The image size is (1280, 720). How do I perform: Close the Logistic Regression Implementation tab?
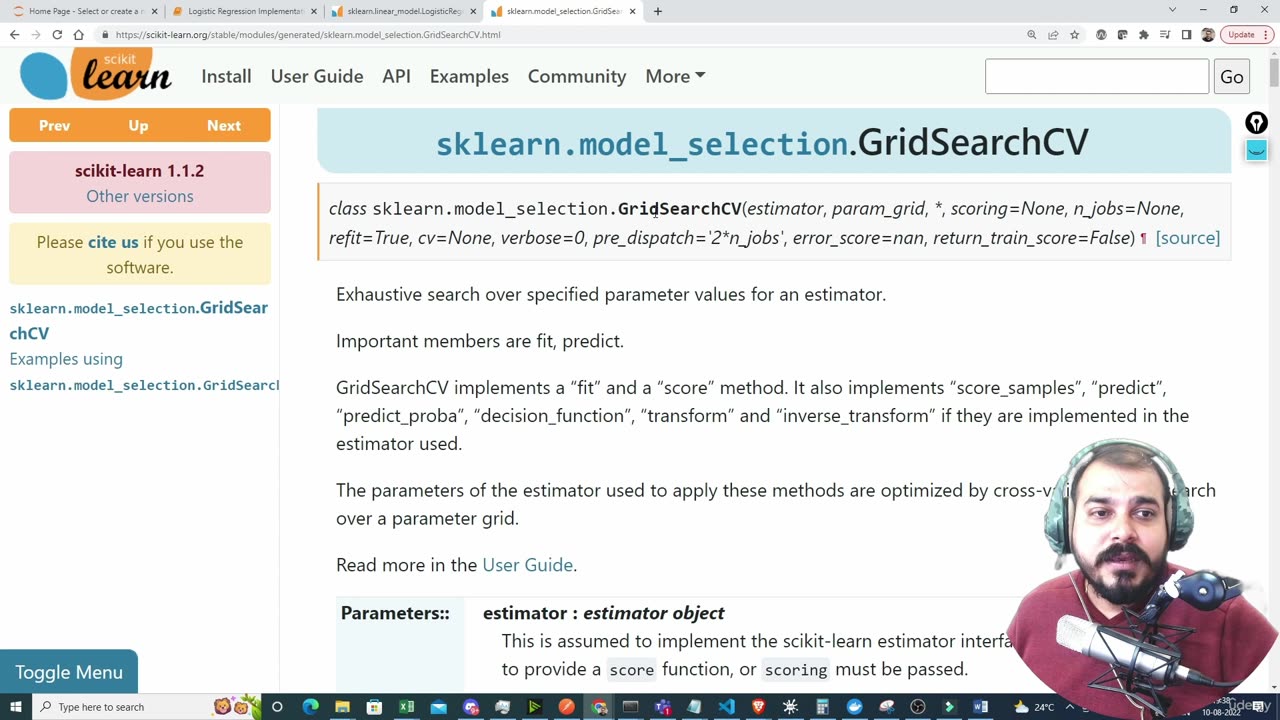[313, 11]
